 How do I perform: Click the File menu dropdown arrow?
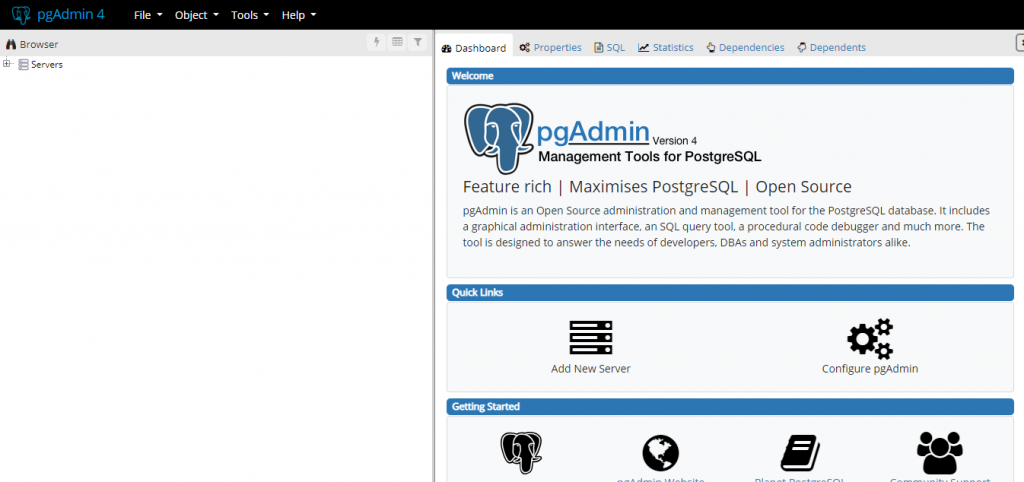pos(159,15)
